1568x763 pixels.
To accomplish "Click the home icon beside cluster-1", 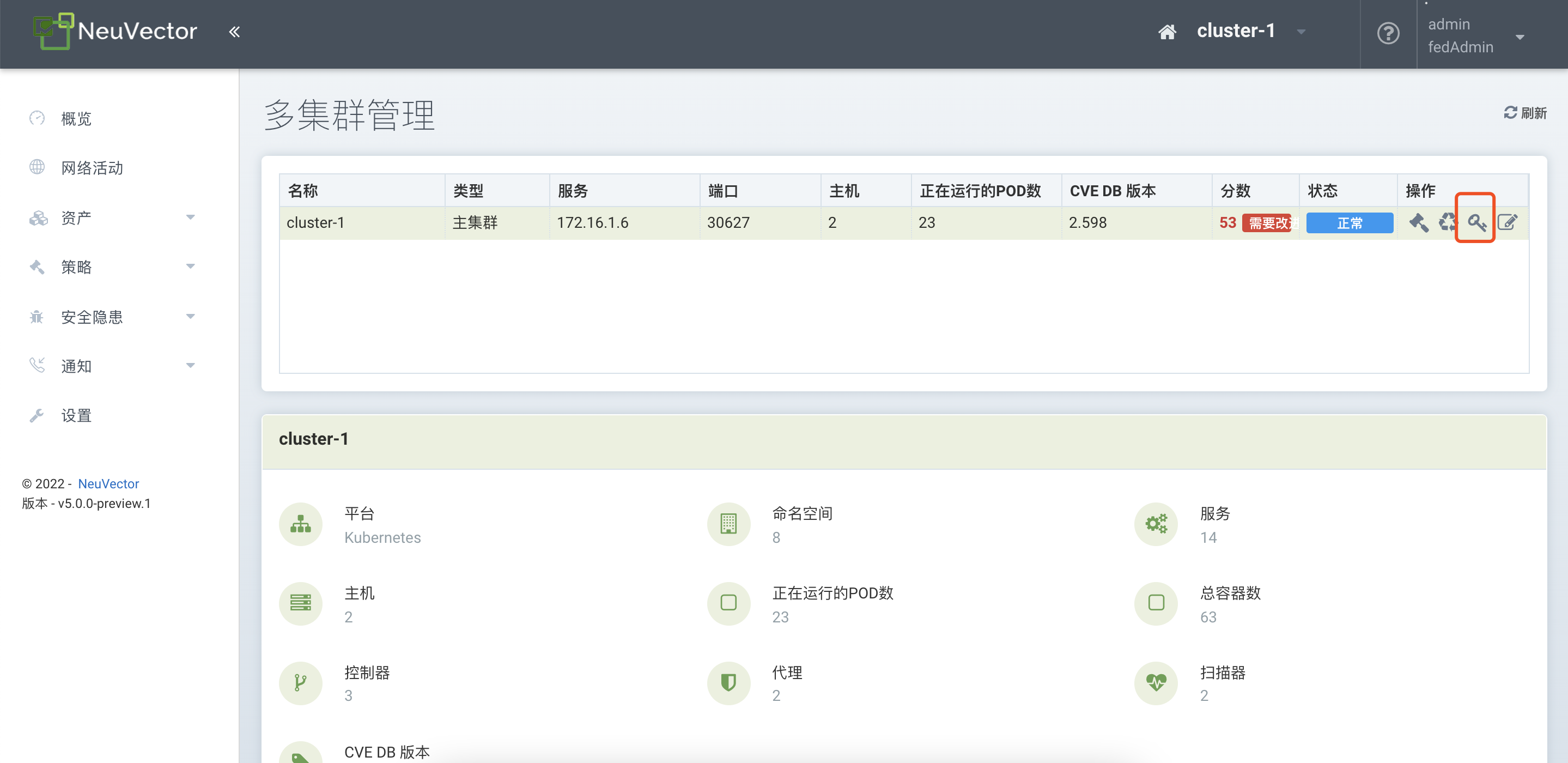I will [x=1167, y=32].
